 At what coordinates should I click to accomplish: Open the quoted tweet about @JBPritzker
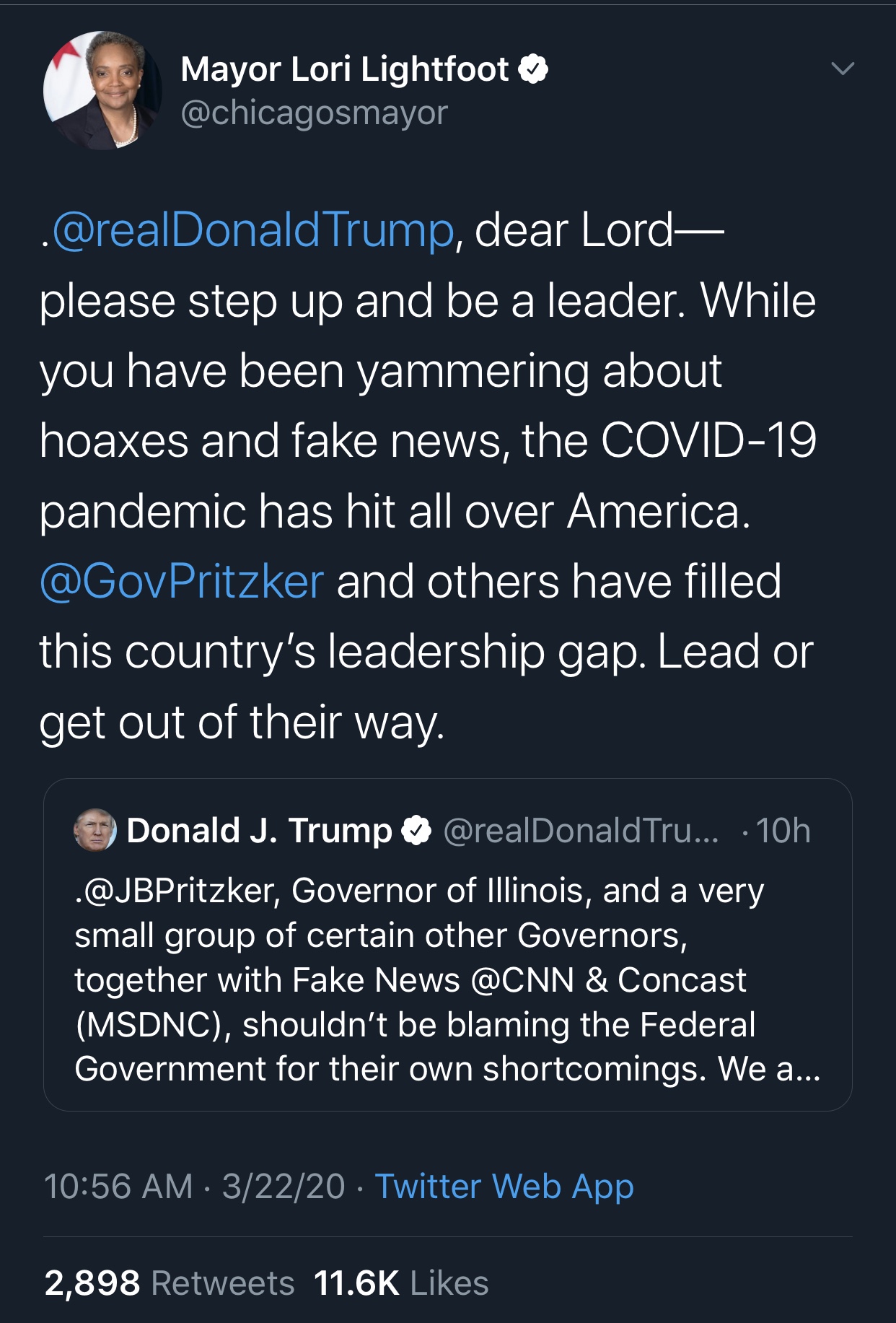tap(447, 980)
